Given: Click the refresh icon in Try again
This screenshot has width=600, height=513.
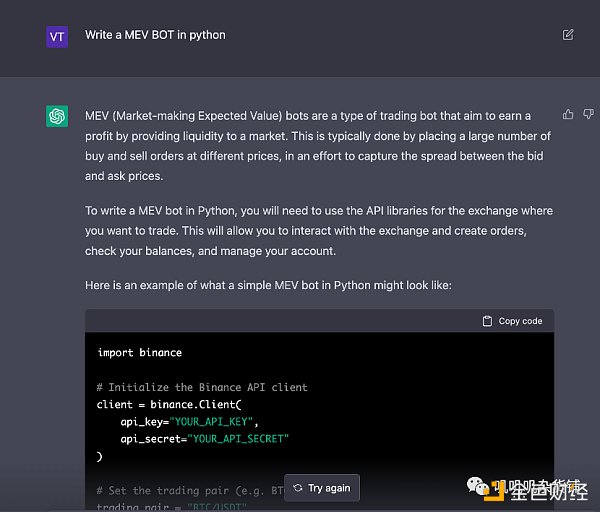Looking at the screenshot, I should [x=298, y=488].
